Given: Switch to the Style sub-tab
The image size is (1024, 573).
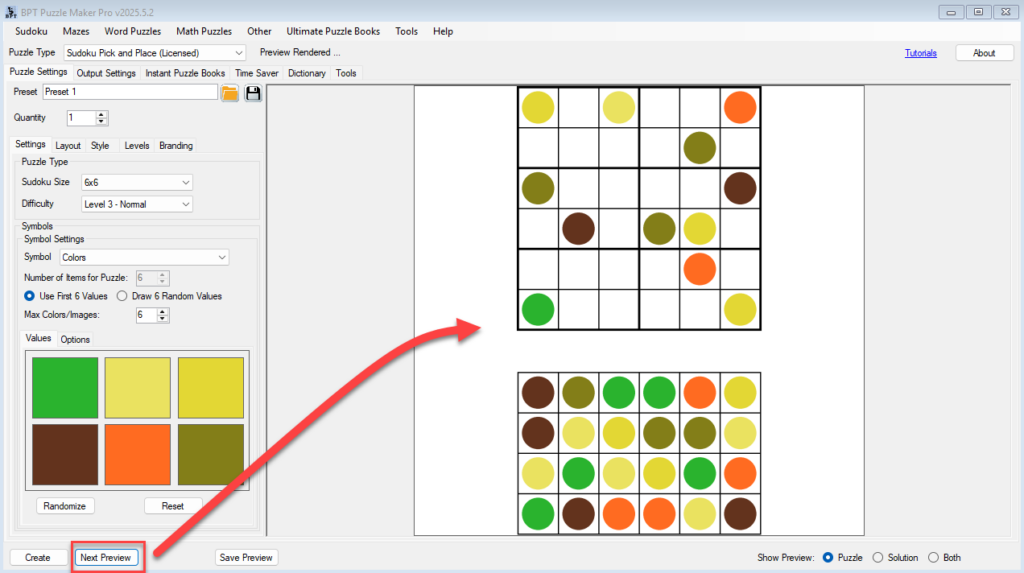Looking at the screenshot, I should [x=100, y=146].
